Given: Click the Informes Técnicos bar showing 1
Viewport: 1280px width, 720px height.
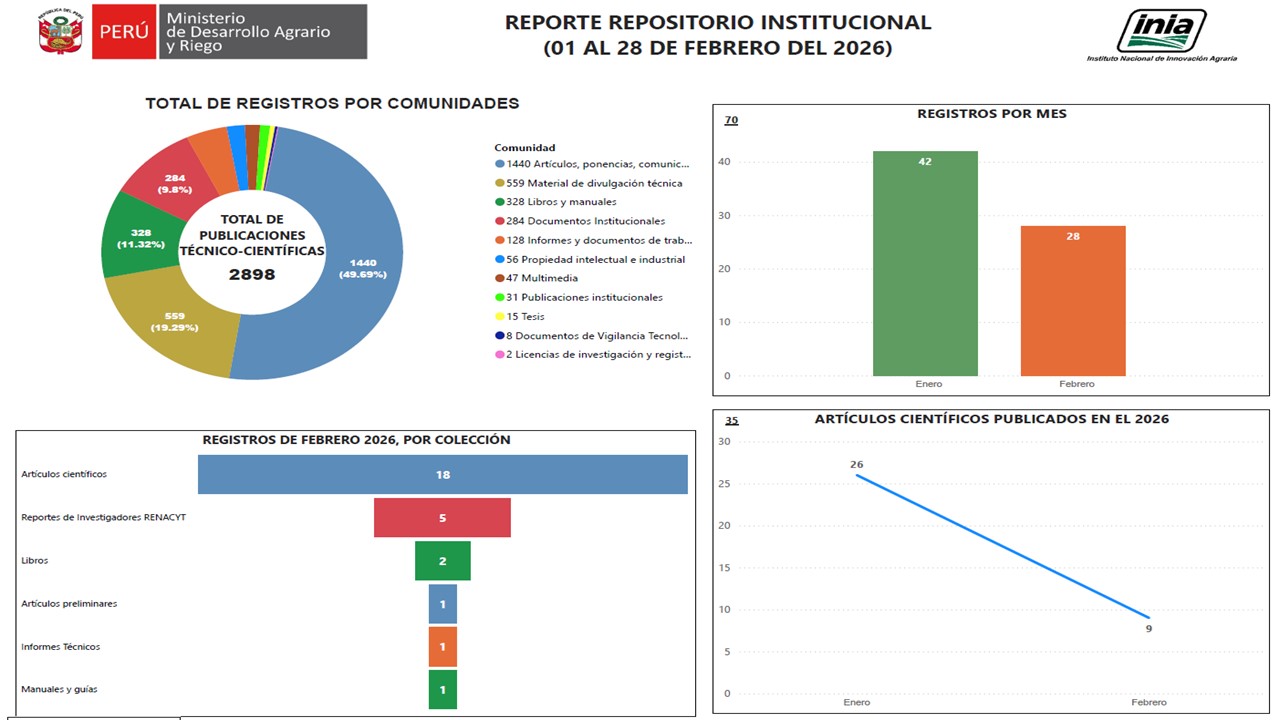Looking at the screenshot, I should (443, 647).
